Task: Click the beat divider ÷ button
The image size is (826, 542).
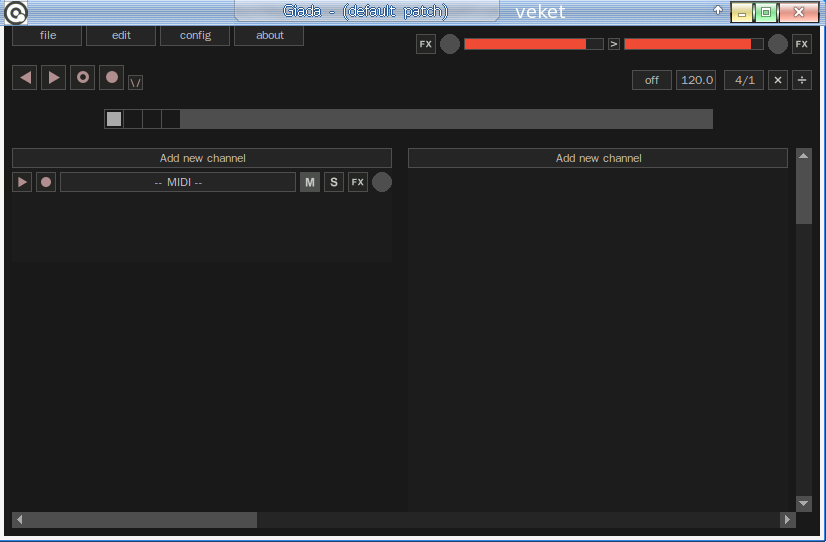Action: click(x=802, y=80)
